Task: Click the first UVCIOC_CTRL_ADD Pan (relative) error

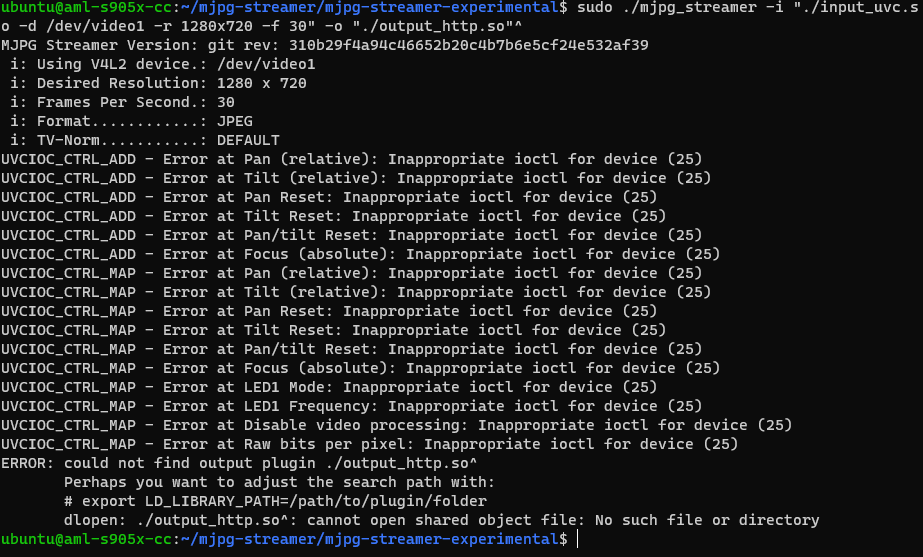Action: pyautogui.click(x=351, y=159)
